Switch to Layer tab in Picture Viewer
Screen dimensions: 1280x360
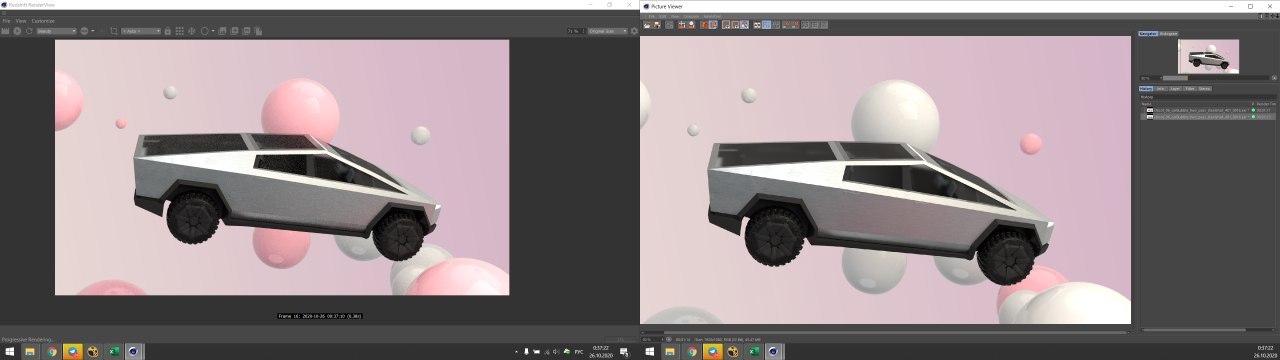point(1175,89)
